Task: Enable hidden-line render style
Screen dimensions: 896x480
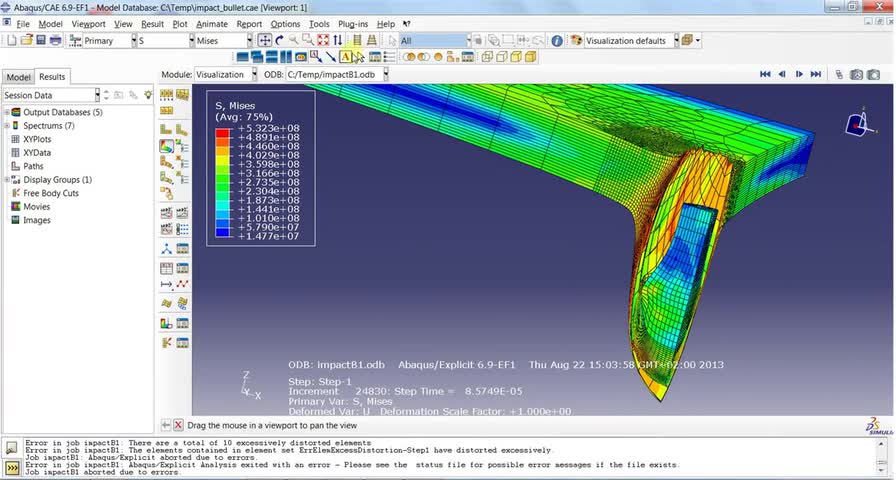Action: [x=502, y=57]
